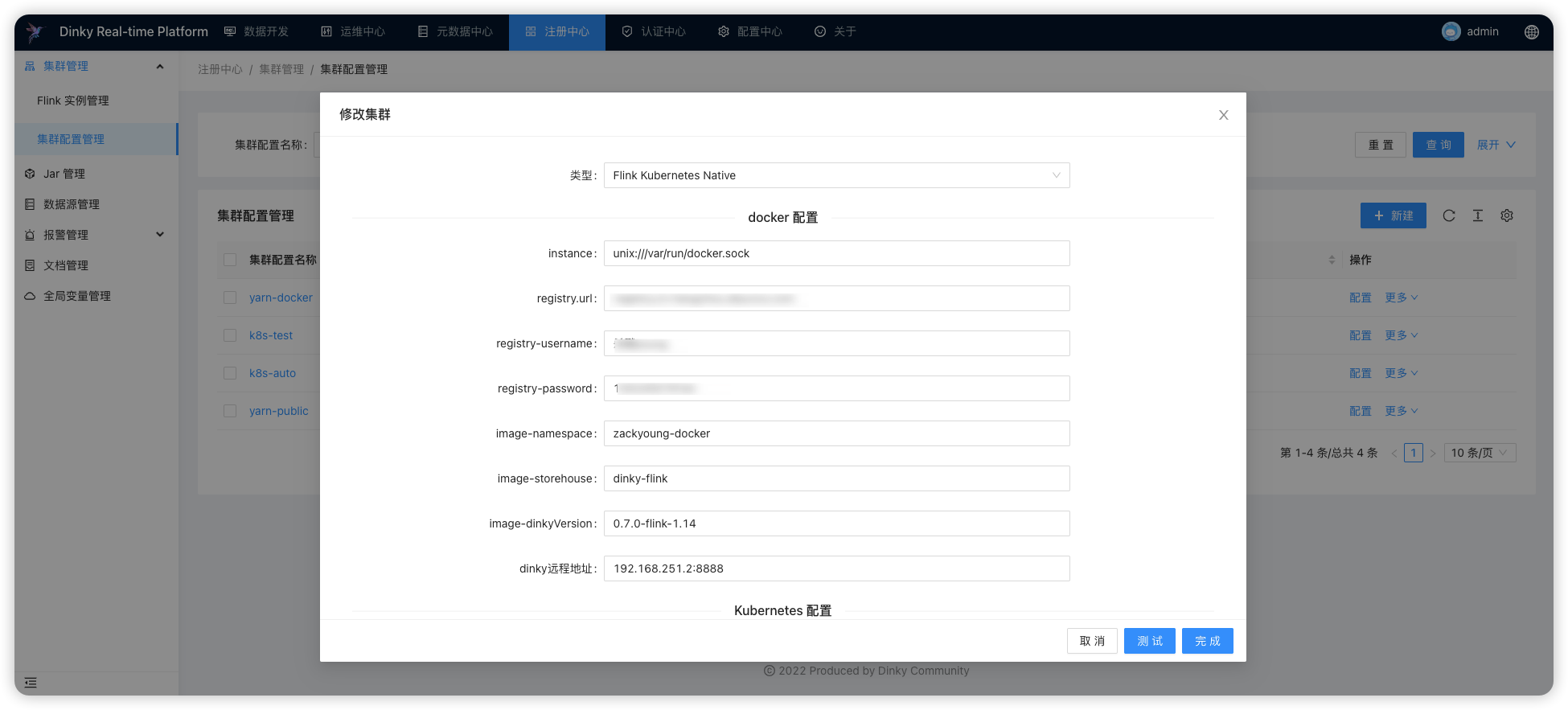
Task: Click 注册中心 in the breadcrumb
Action: 220,69
